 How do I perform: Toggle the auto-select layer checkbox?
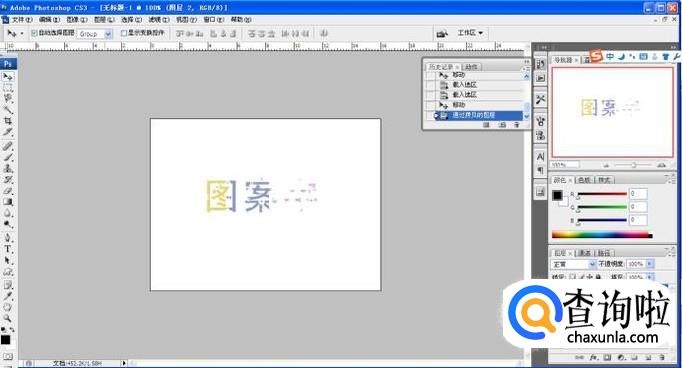pos(34,33)
